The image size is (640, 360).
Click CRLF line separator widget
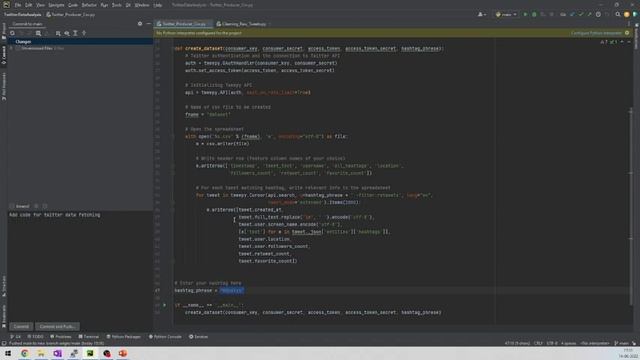pyautogui.click(x=538, y=344)
